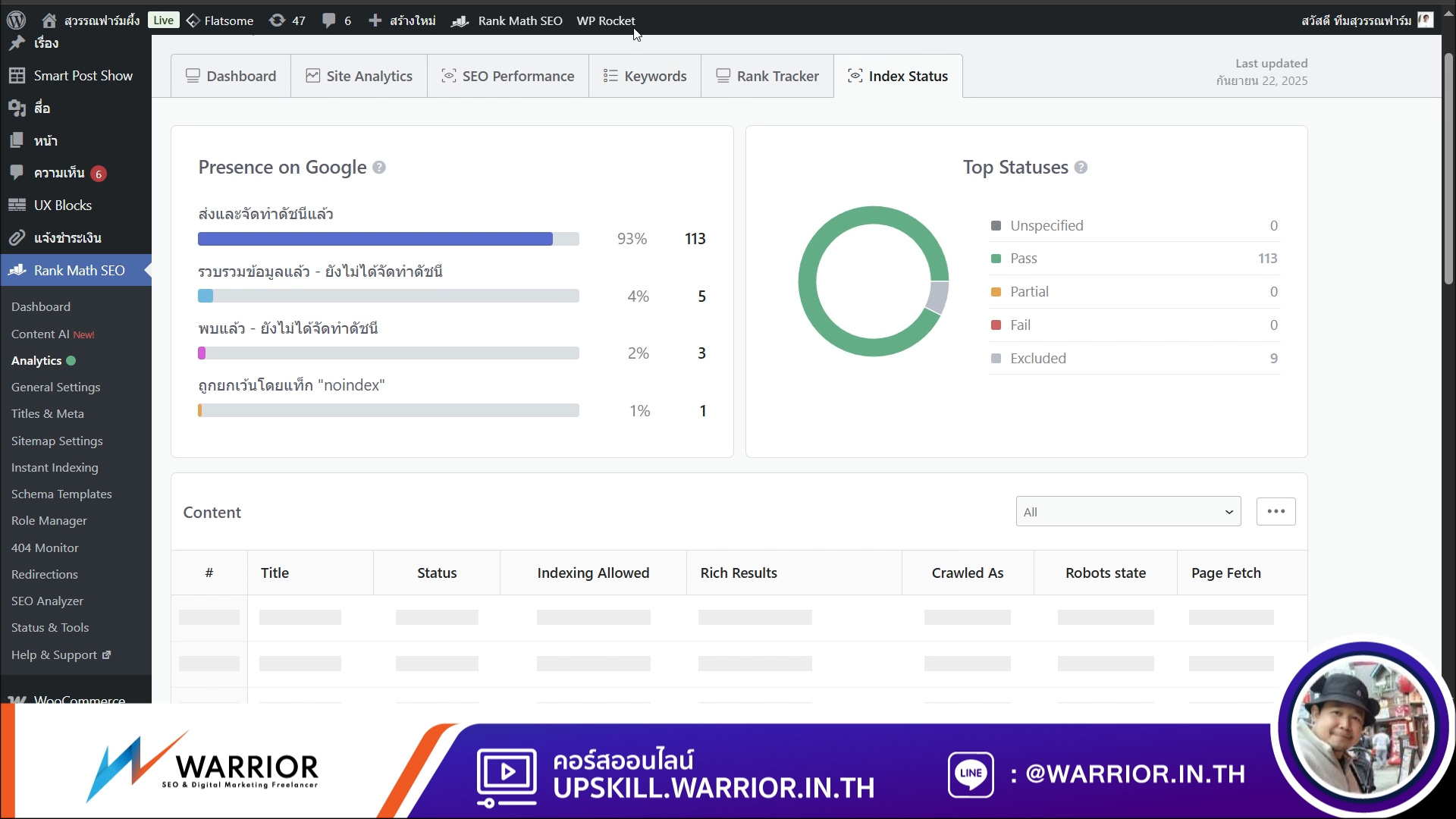
Task: Open the Help & Support link
Action: click(55, 655)
